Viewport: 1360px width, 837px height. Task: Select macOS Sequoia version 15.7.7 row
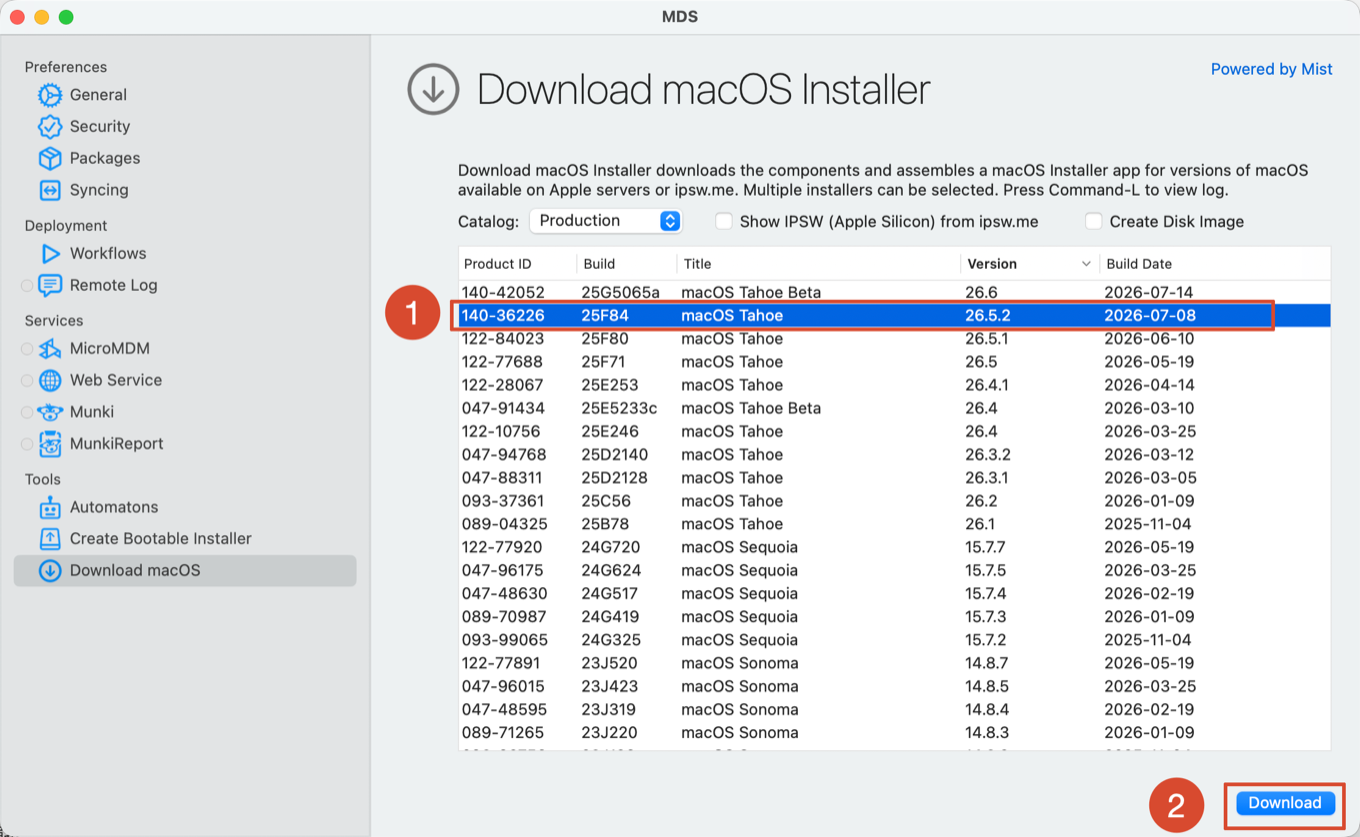point(895,547)
